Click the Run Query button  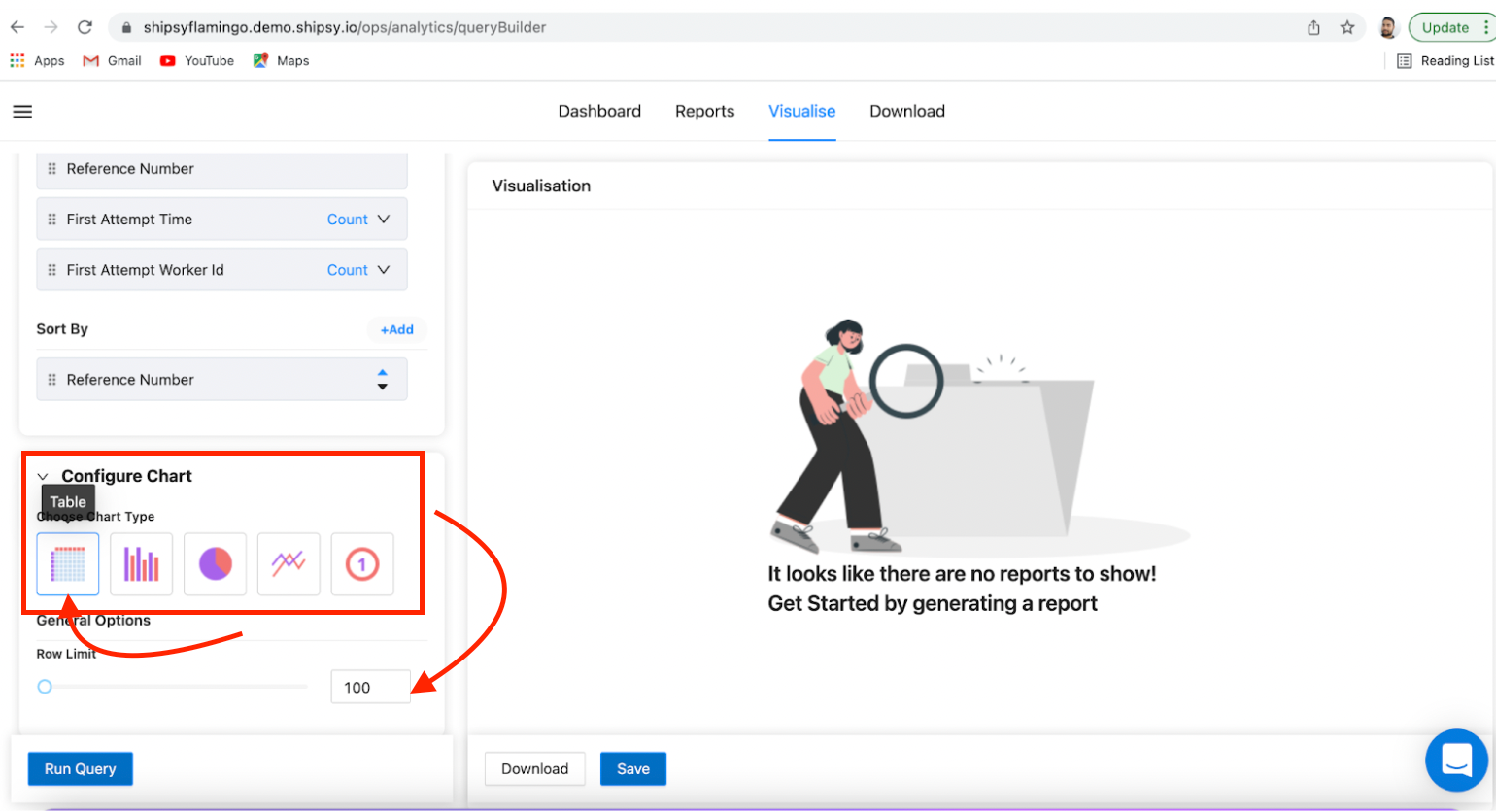[x=81, y=768]
